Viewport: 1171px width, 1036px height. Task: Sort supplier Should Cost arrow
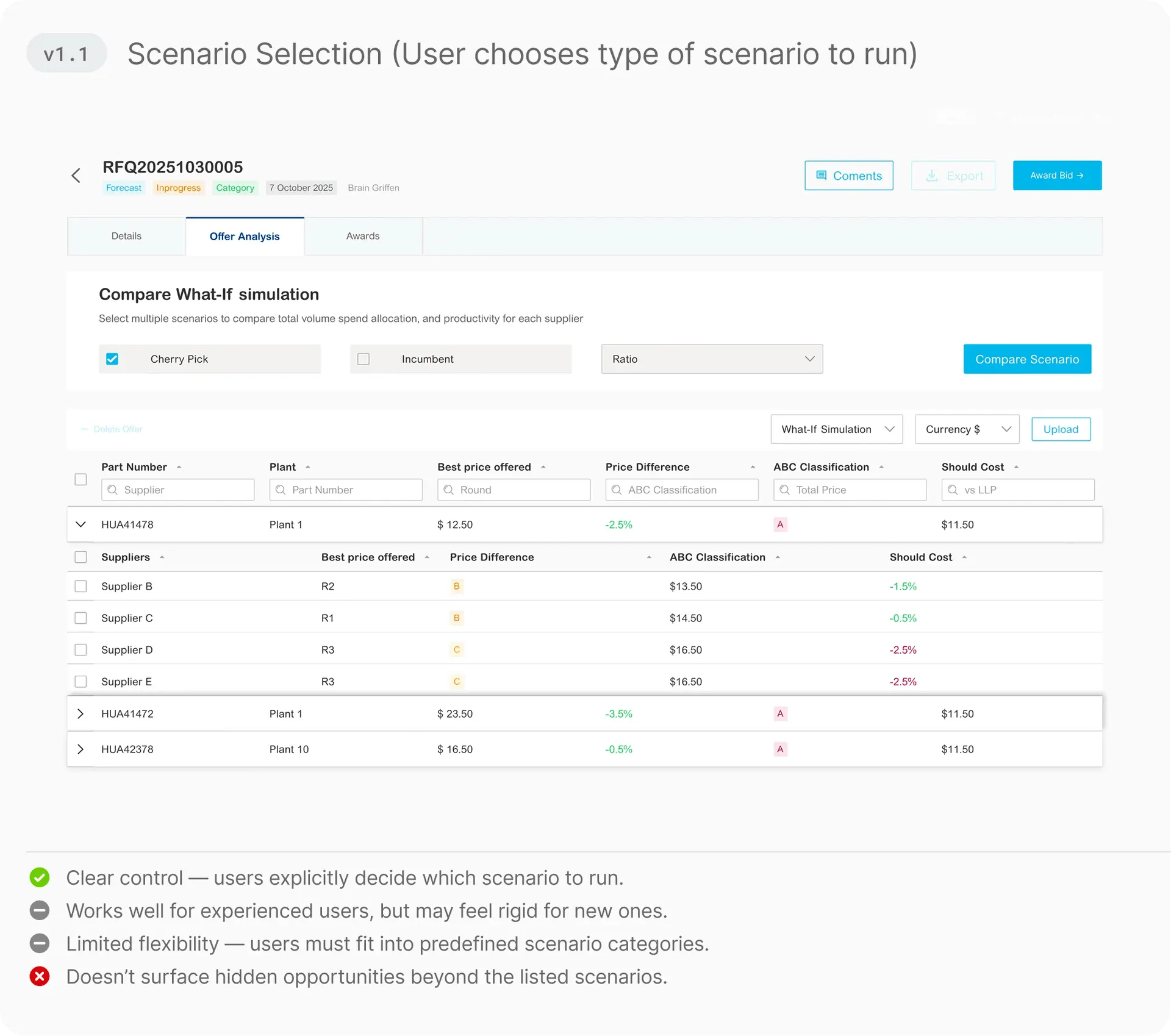click(964, 557)
